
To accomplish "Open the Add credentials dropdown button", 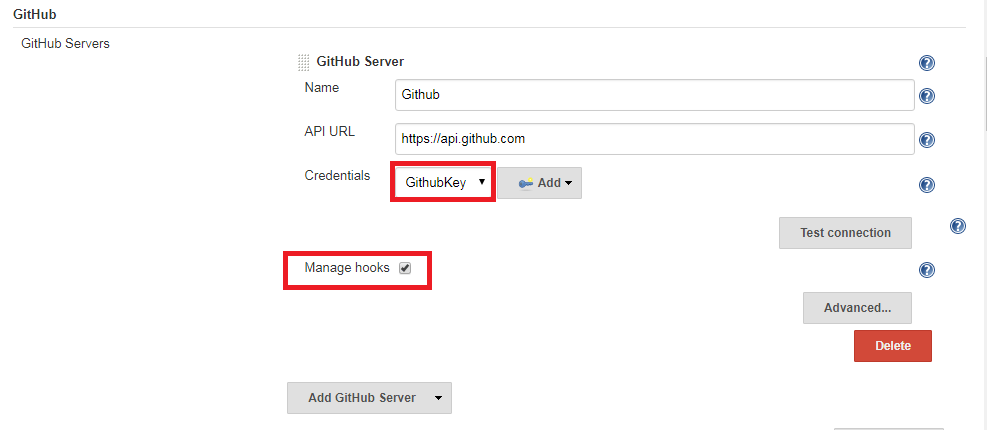I will coord(539,183).
